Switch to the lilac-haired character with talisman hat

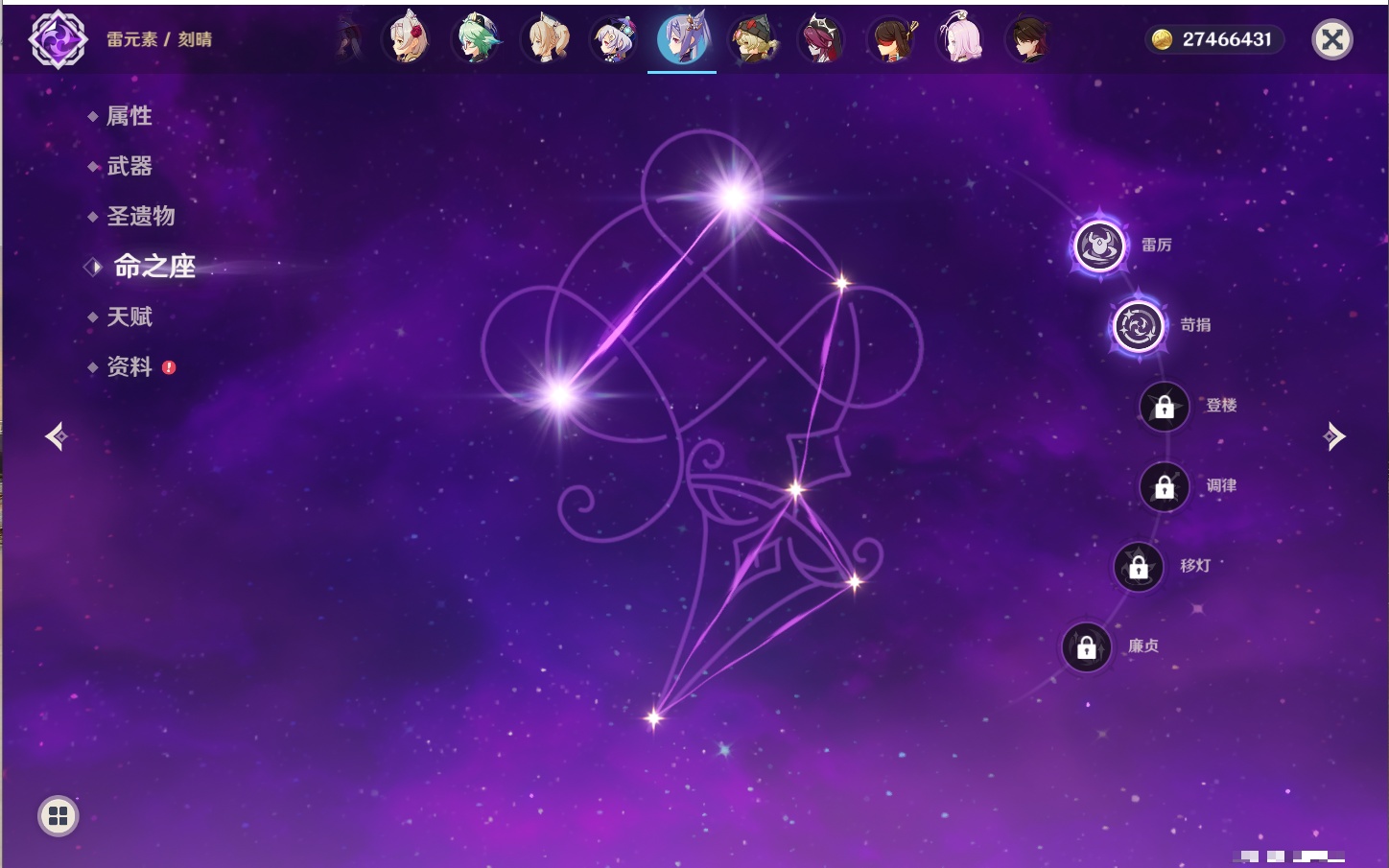click(x=614, y=39)
